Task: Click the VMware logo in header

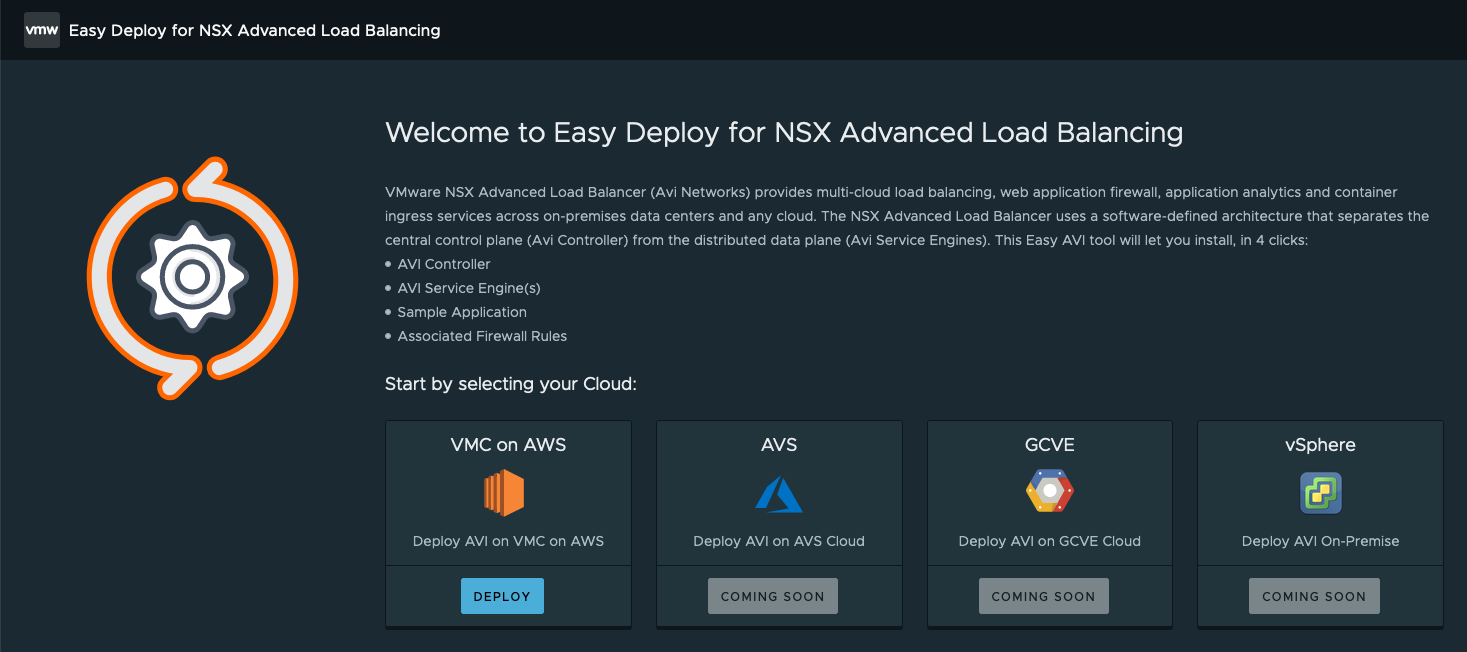Action: point(41,30)
